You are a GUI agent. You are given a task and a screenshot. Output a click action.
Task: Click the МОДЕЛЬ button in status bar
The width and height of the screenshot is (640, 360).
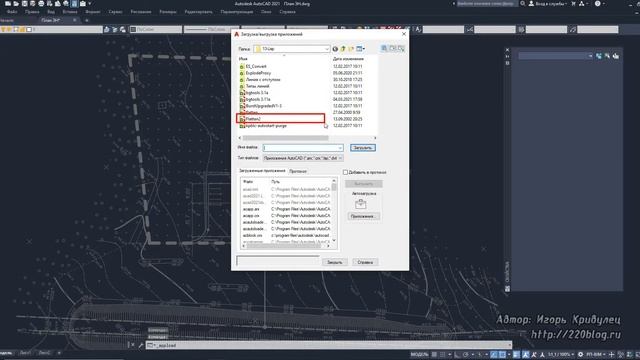click(420, 355)
